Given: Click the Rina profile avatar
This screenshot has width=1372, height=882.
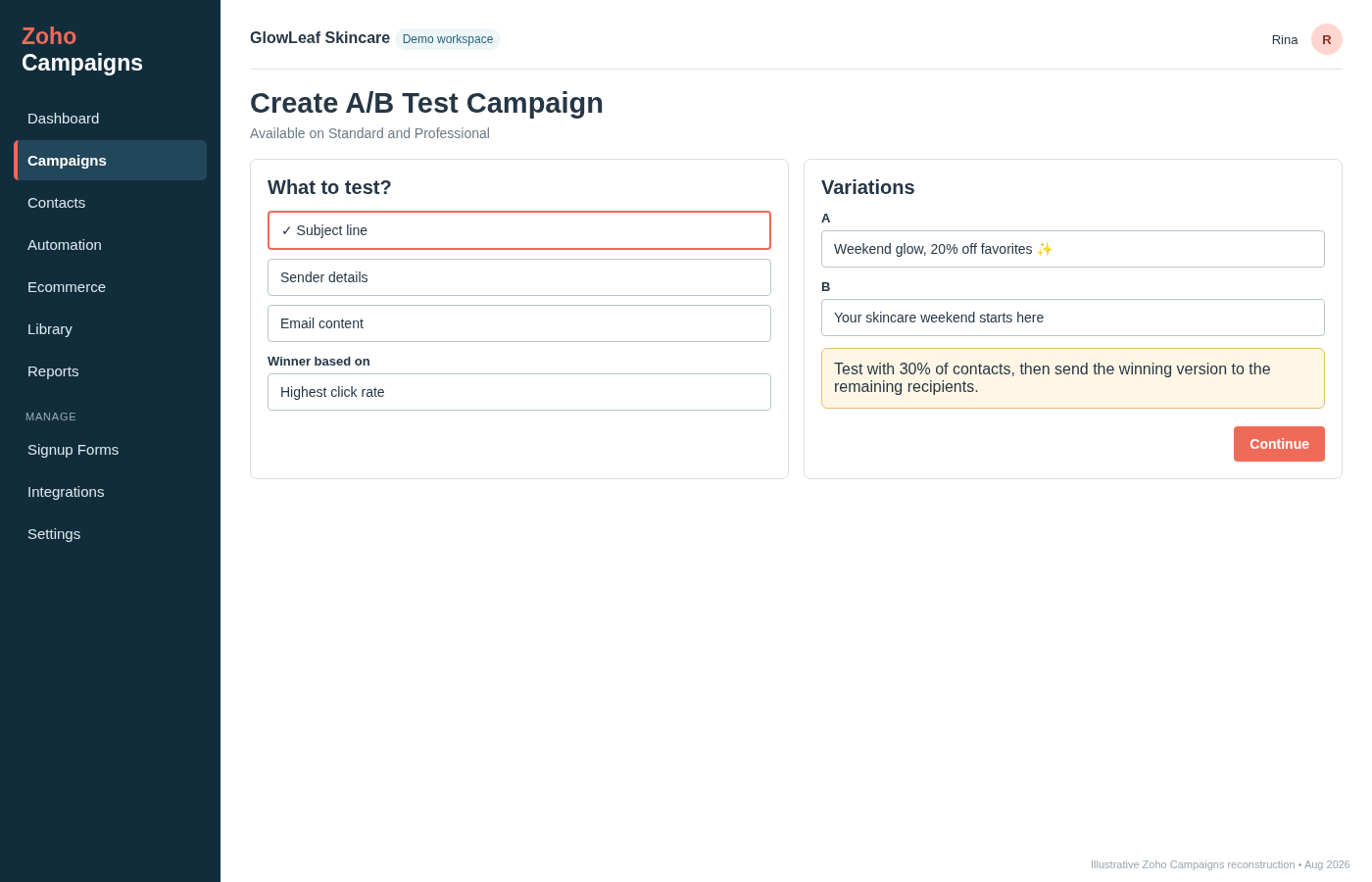Looking at the screenshot, I should click(1326, 39).
